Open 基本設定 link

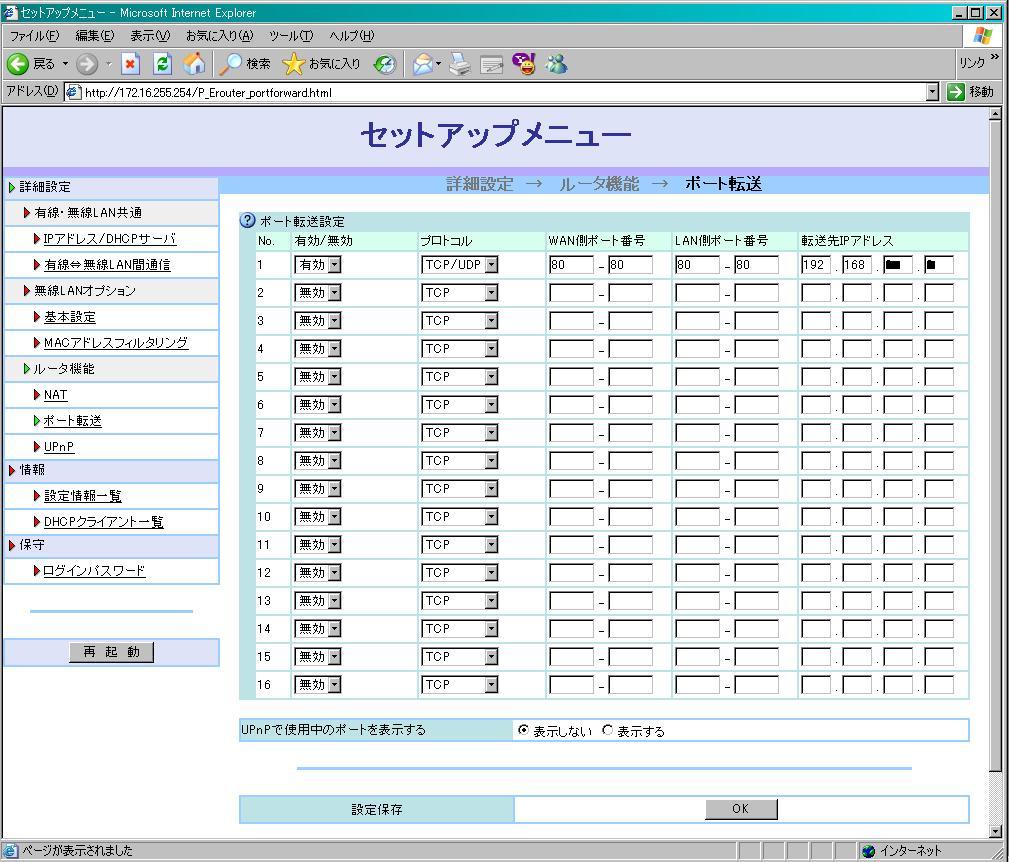coord(69,316)
